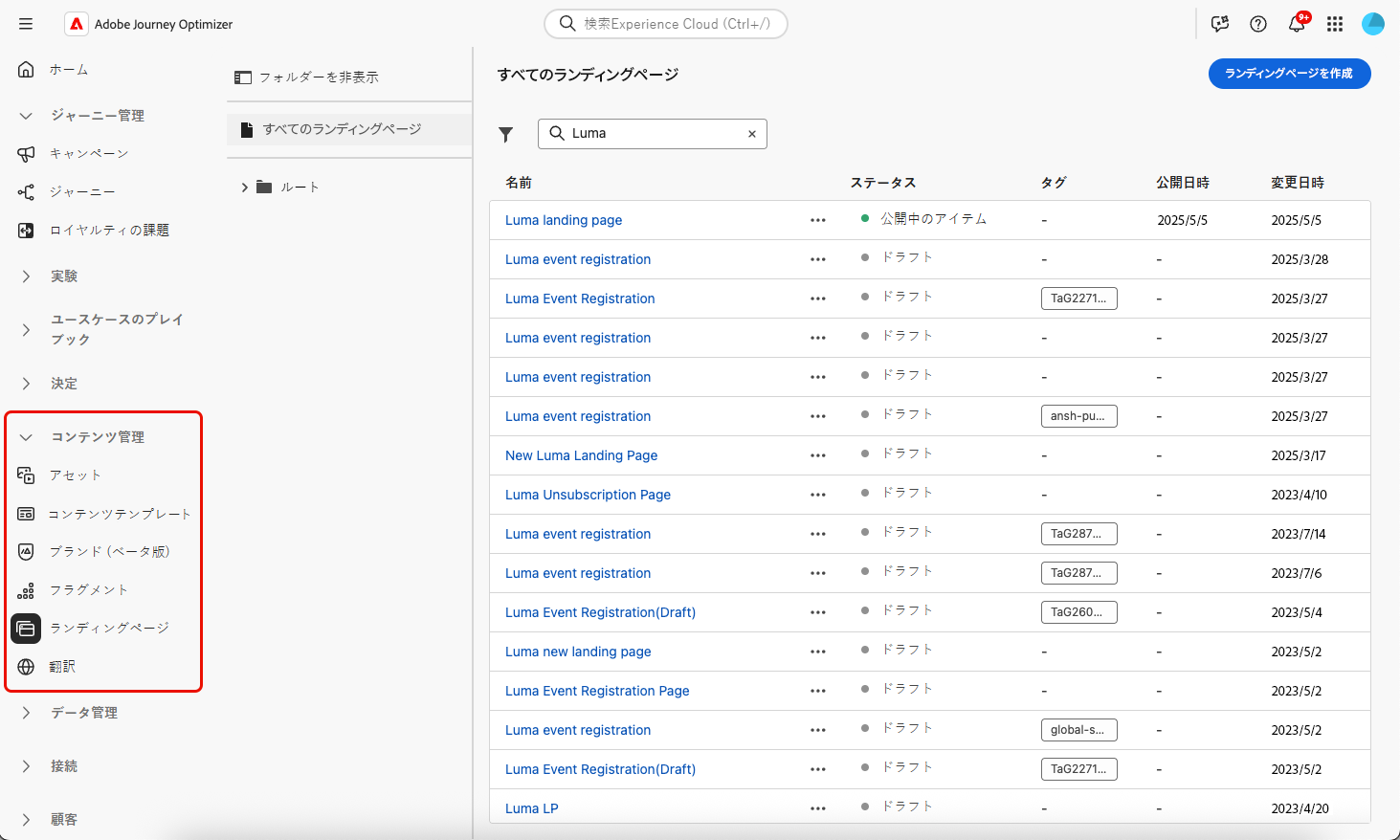
Task: Click the タグ column header
Action: 1054,183
